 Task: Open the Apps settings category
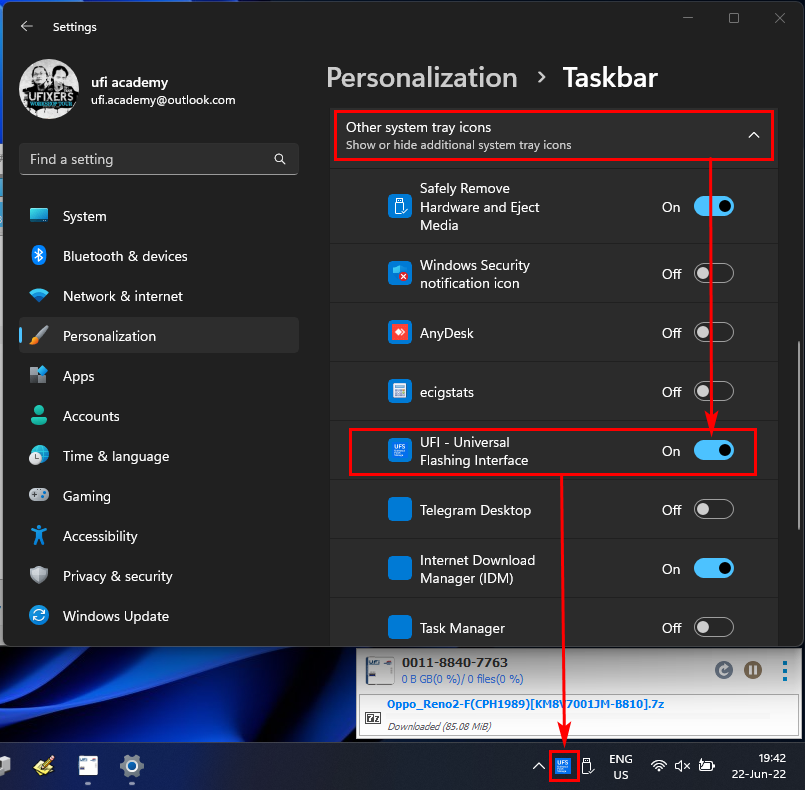coord(159,376)
